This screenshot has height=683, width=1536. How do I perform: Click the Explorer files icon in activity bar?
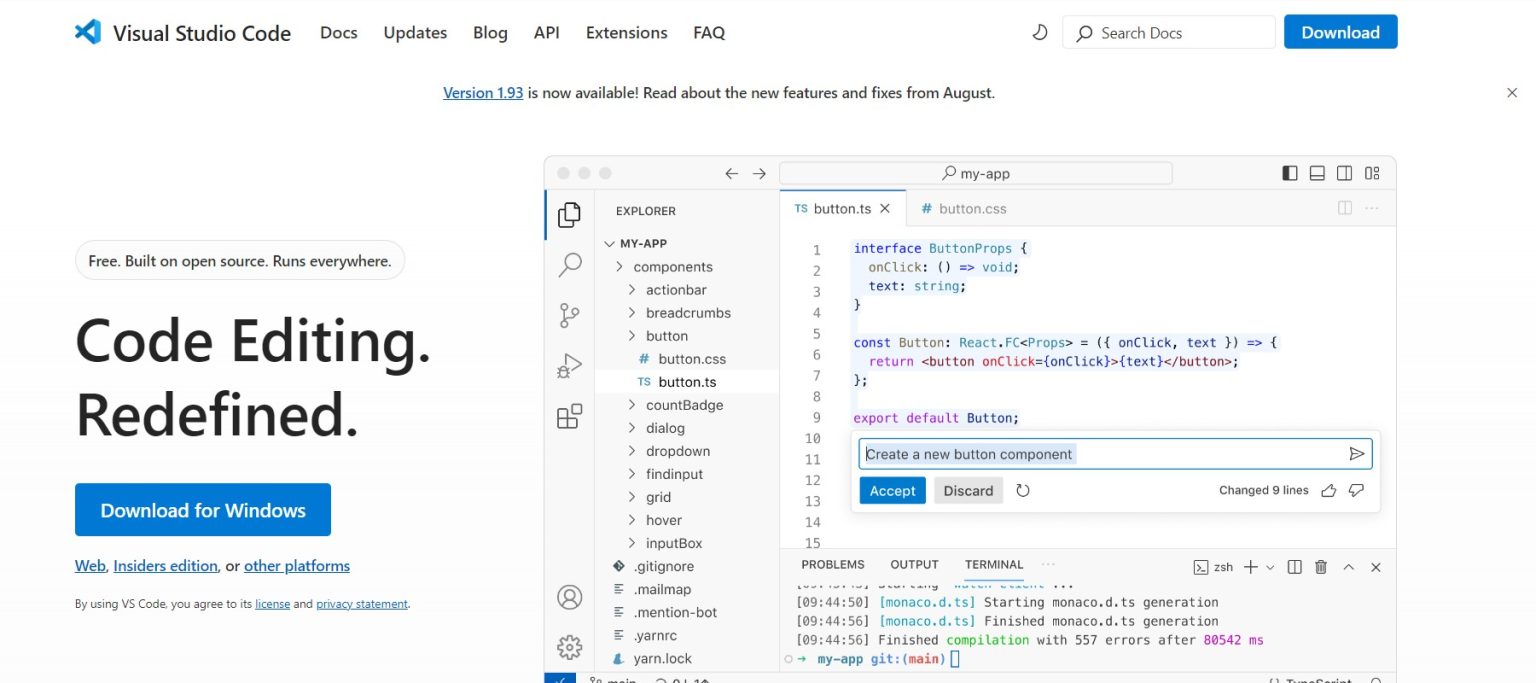coord(569,215)
